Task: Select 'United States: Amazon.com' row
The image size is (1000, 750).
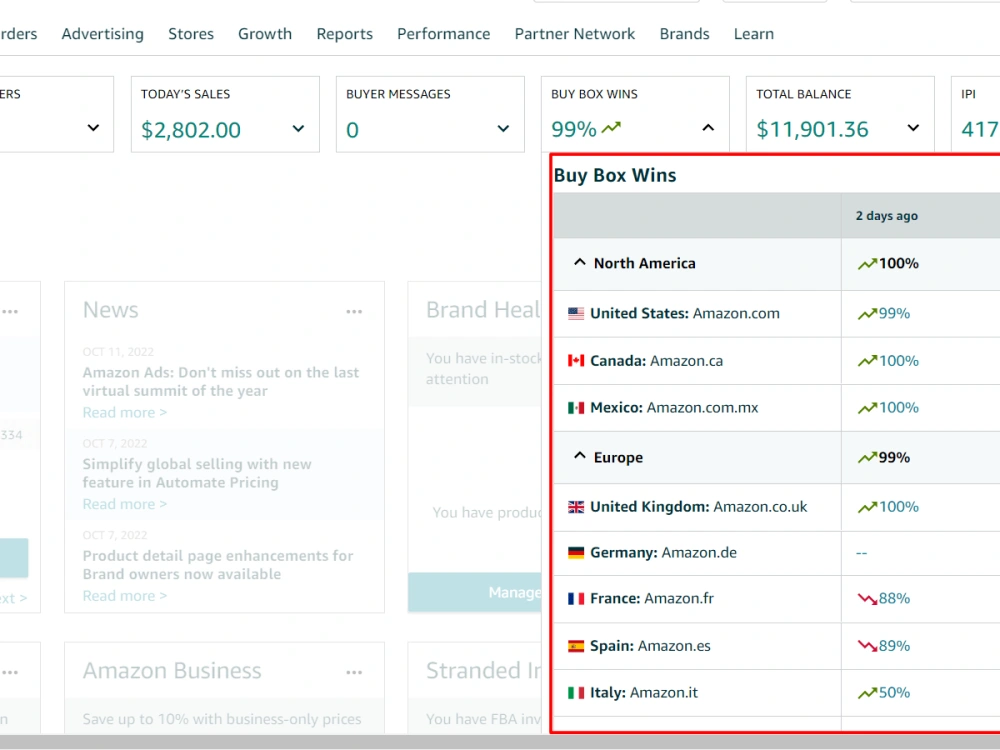Action: [777, 314]
